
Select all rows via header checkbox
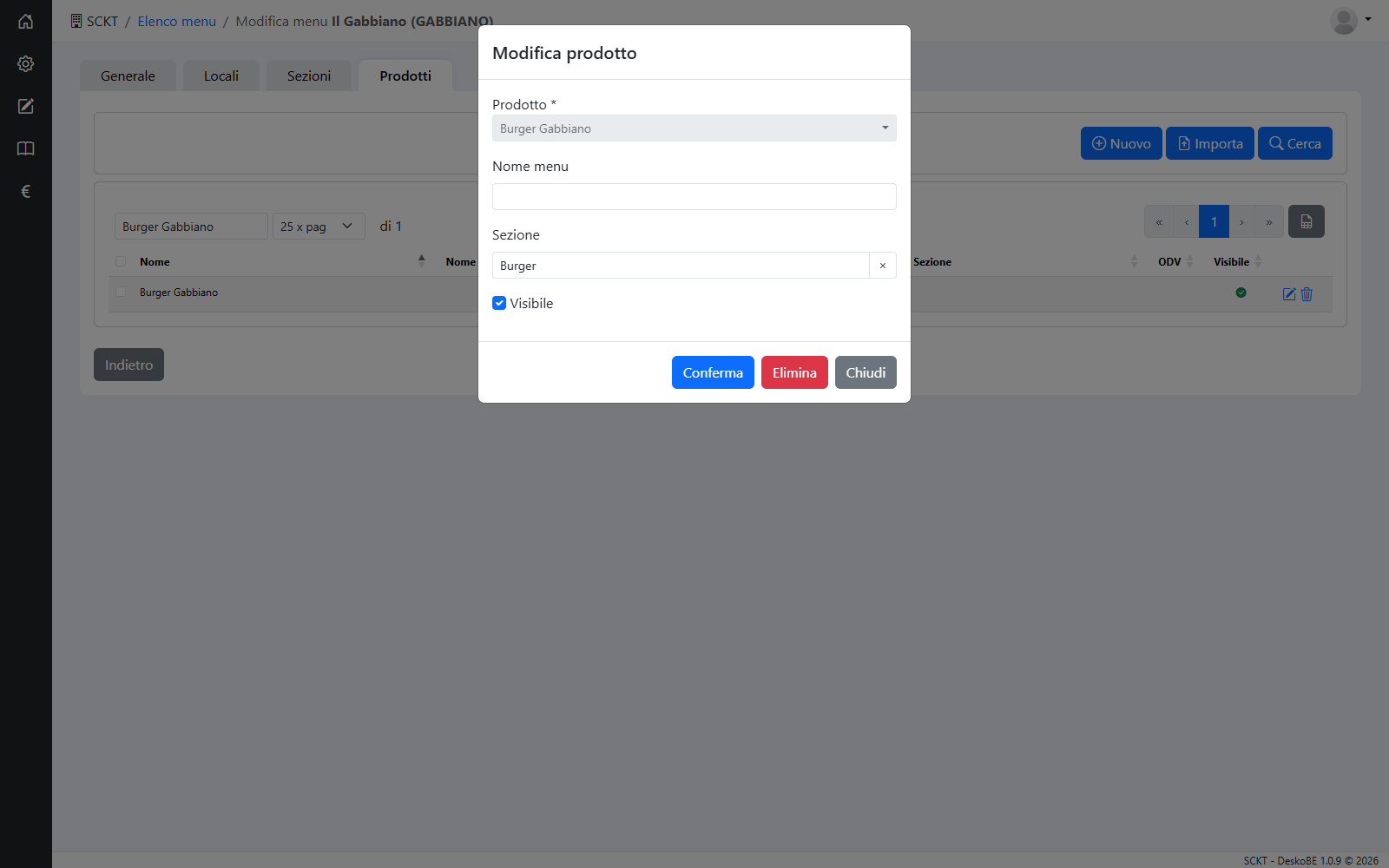pyautogui.click(x=121, y=261)
